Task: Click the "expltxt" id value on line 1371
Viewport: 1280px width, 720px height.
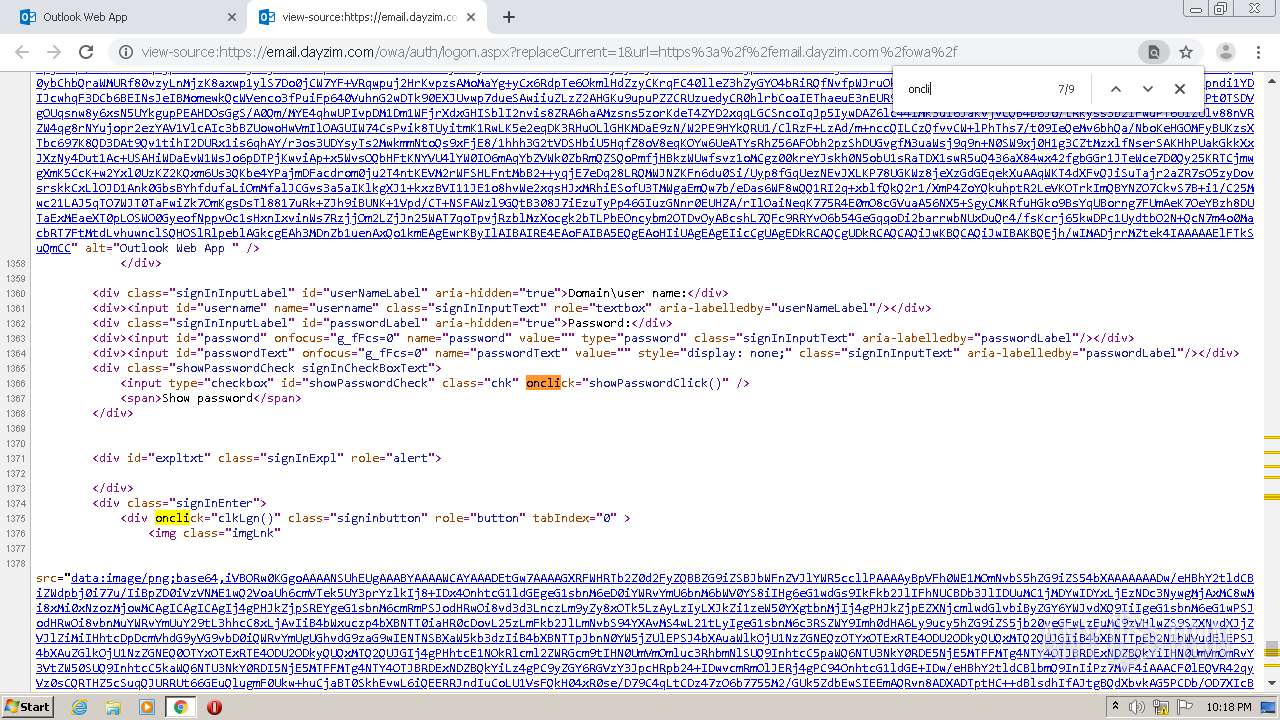Action: click(180, 458)
